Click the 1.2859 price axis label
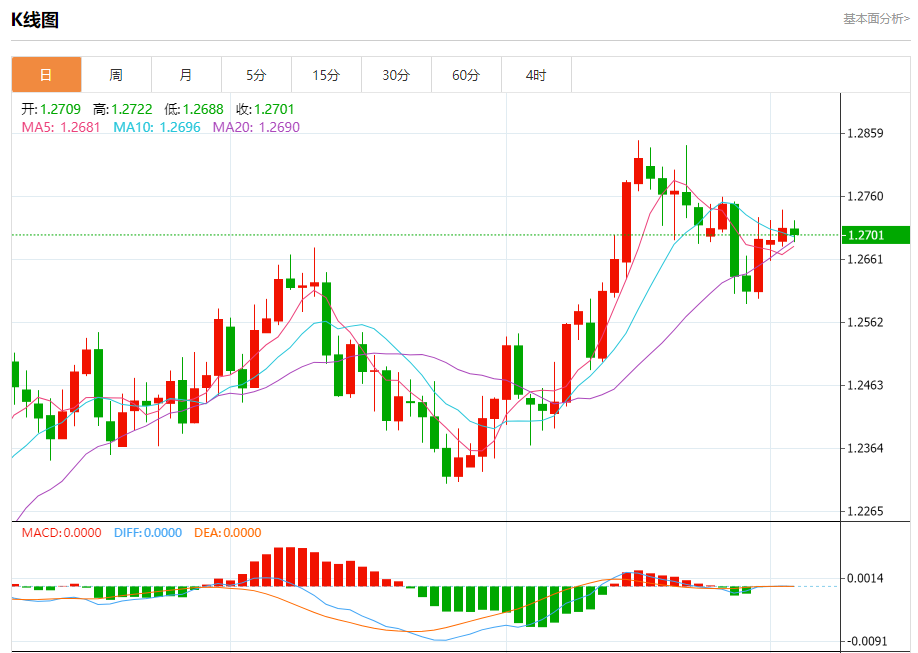 point(865,134)
